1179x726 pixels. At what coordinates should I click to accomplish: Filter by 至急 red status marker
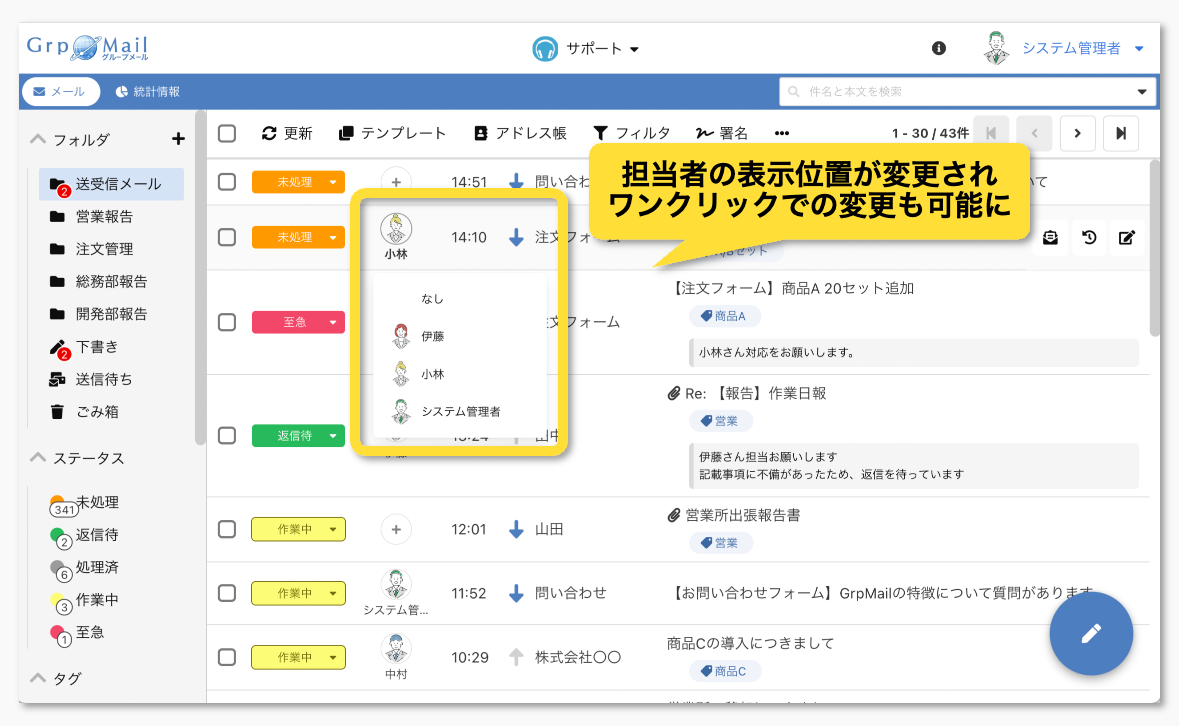click(58, 632)
